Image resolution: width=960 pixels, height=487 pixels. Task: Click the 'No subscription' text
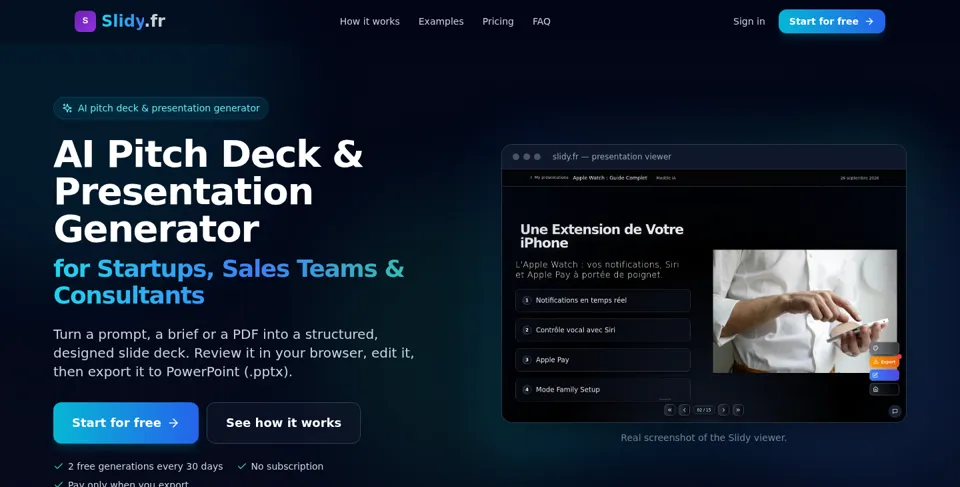pyautogui.click(x=287, y=466)
